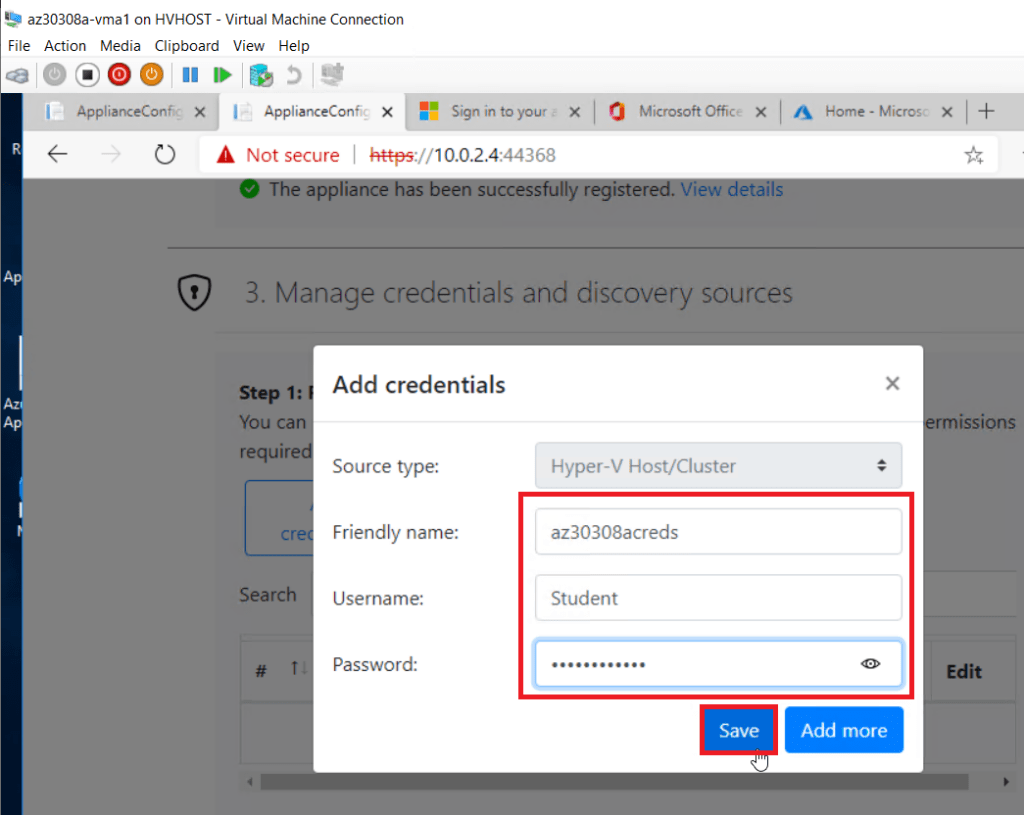Shut down the guest operating system

pos(119,74)
